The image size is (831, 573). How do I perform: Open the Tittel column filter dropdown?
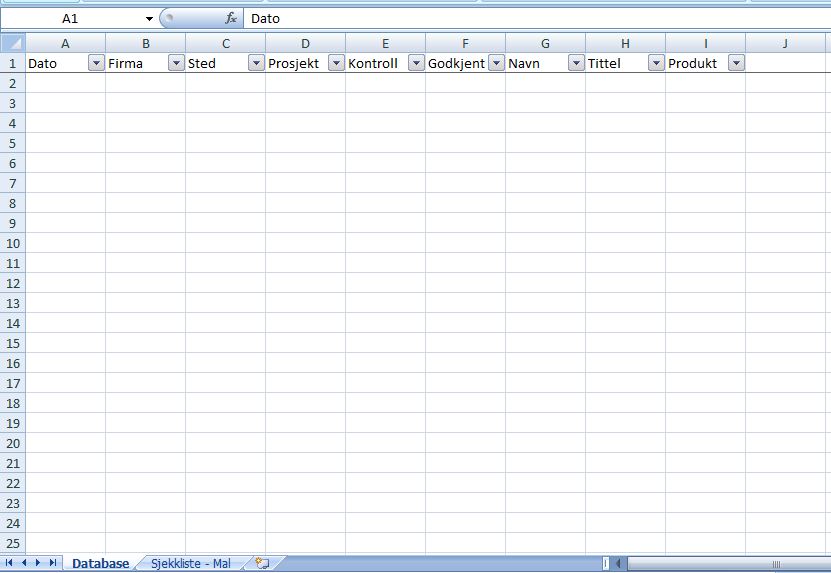656,63
